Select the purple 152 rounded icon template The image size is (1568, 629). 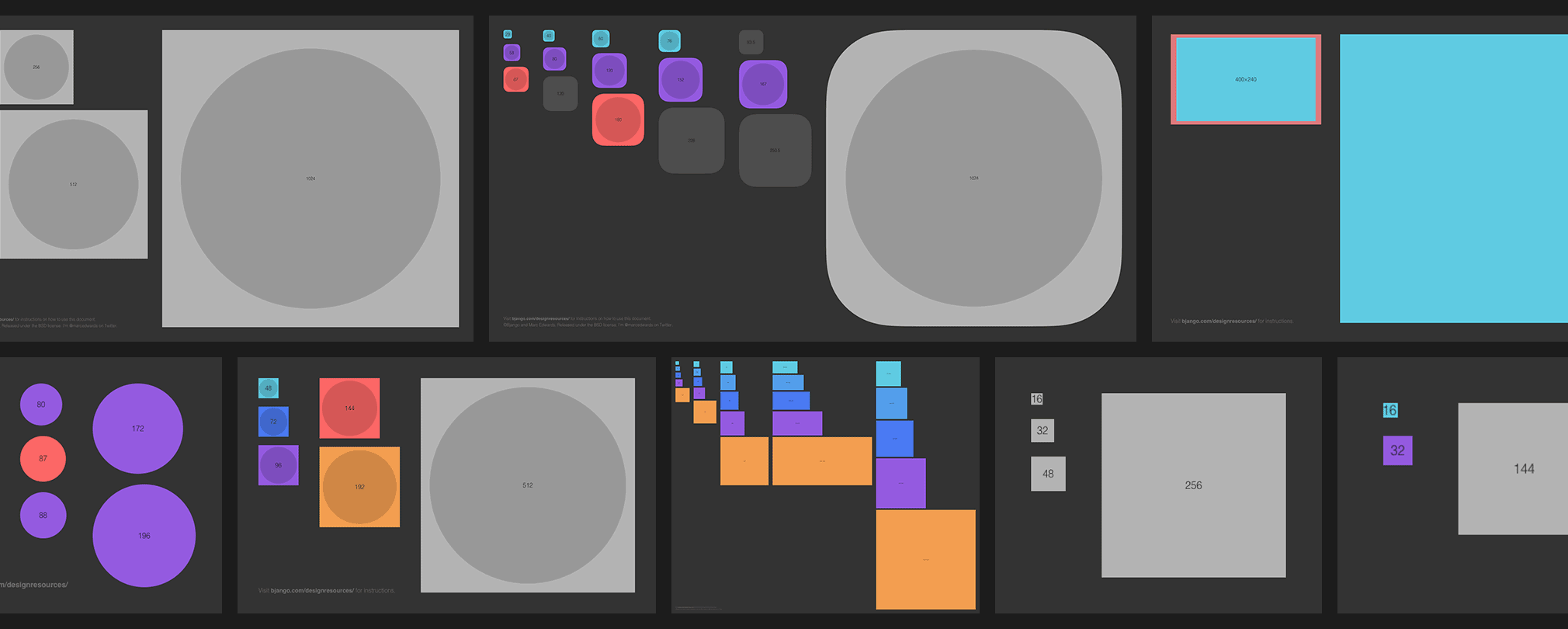(681, 80)
